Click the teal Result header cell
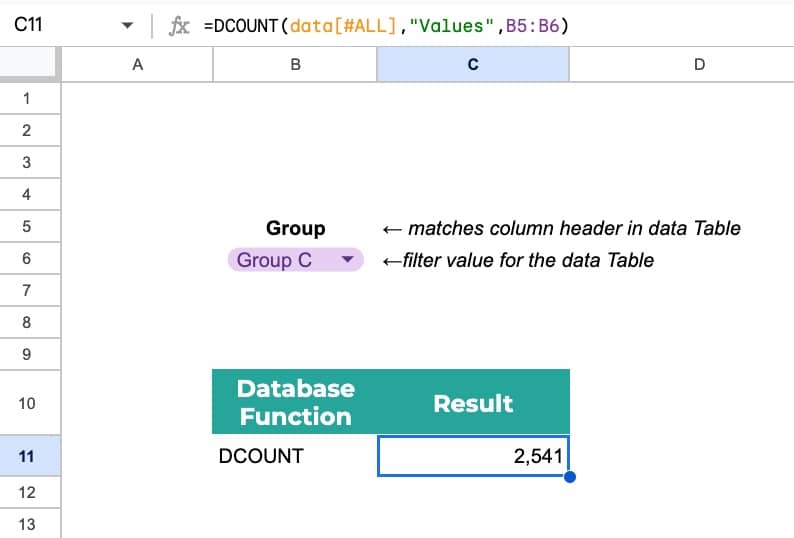This screenshot has width=794, height=538. pyautogui.click(x=473, y=403)
